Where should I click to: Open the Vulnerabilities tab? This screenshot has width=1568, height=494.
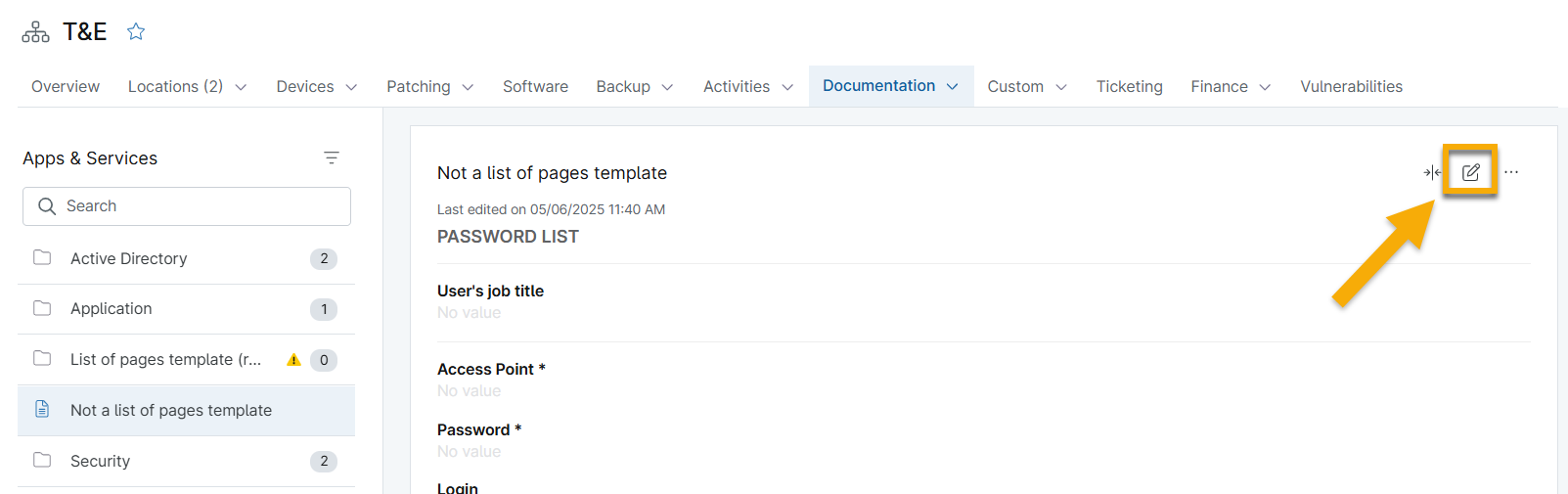(1351, 86)
